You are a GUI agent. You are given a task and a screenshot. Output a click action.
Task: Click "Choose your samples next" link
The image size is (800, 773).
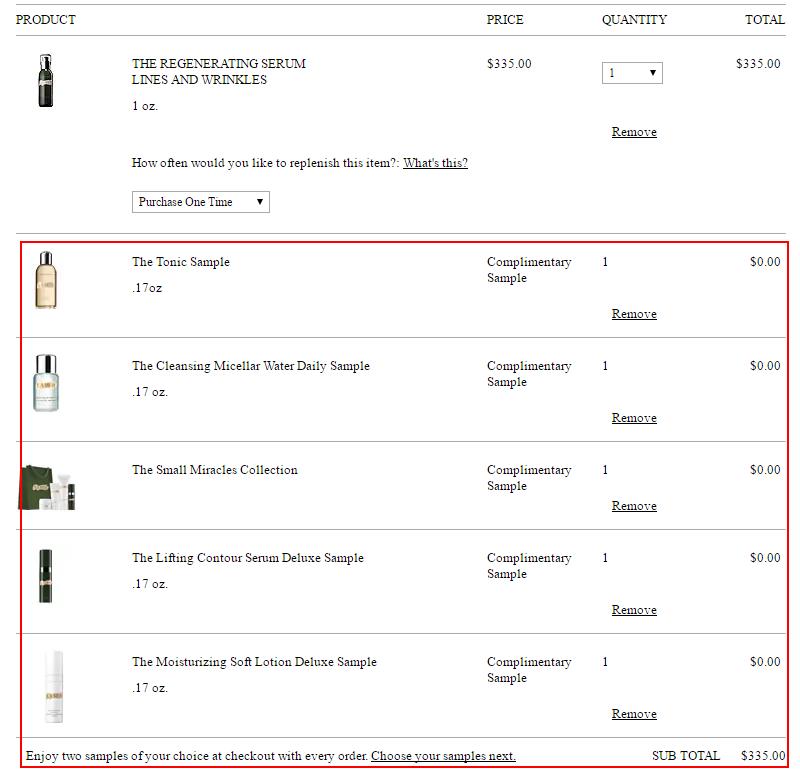[443, 756]
